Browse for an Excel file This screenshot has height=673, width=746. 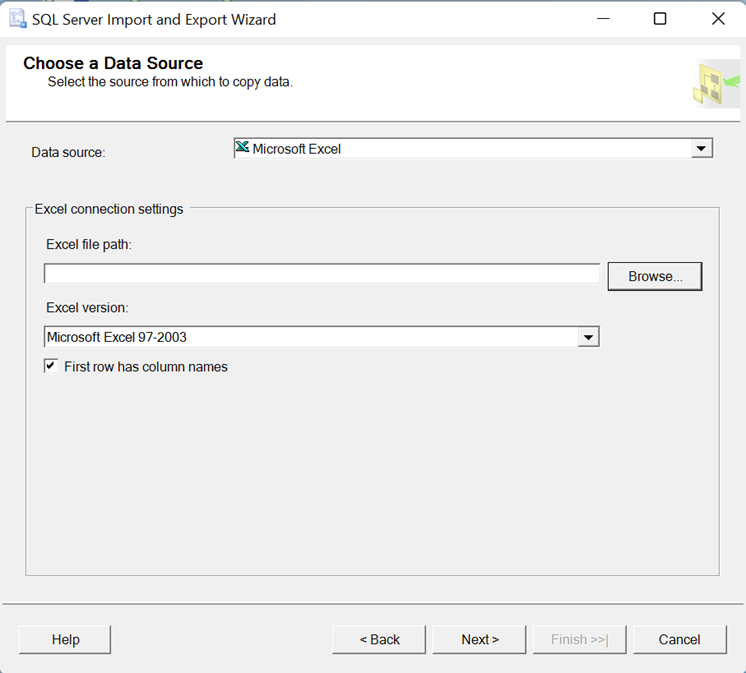point(655,276)
